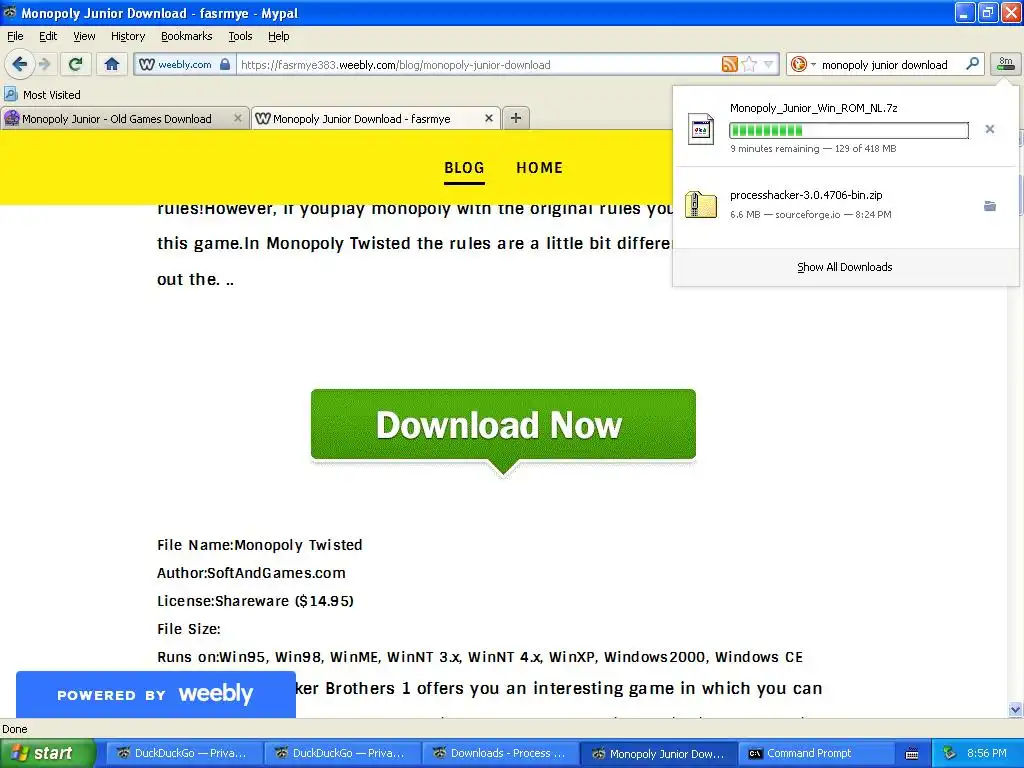The image size is (1024, 768).
Task: Close the fasrmye tab
Action: (x=488, y=118)
